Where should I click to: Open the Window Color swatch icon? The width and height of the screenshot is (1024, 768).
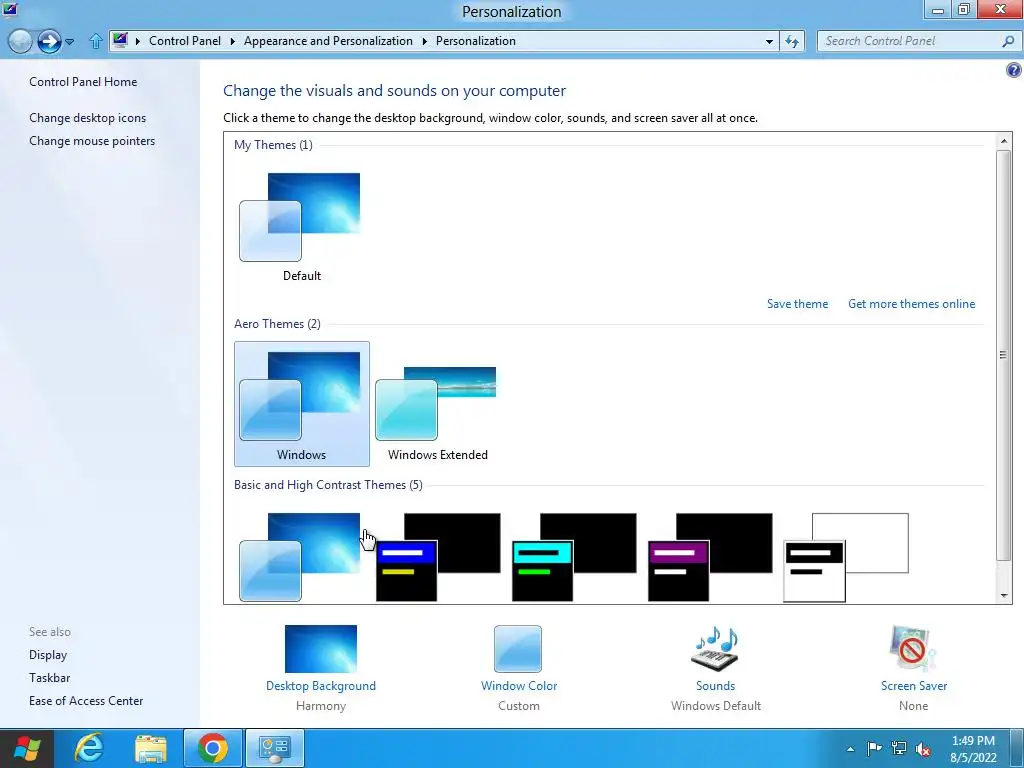518,648
